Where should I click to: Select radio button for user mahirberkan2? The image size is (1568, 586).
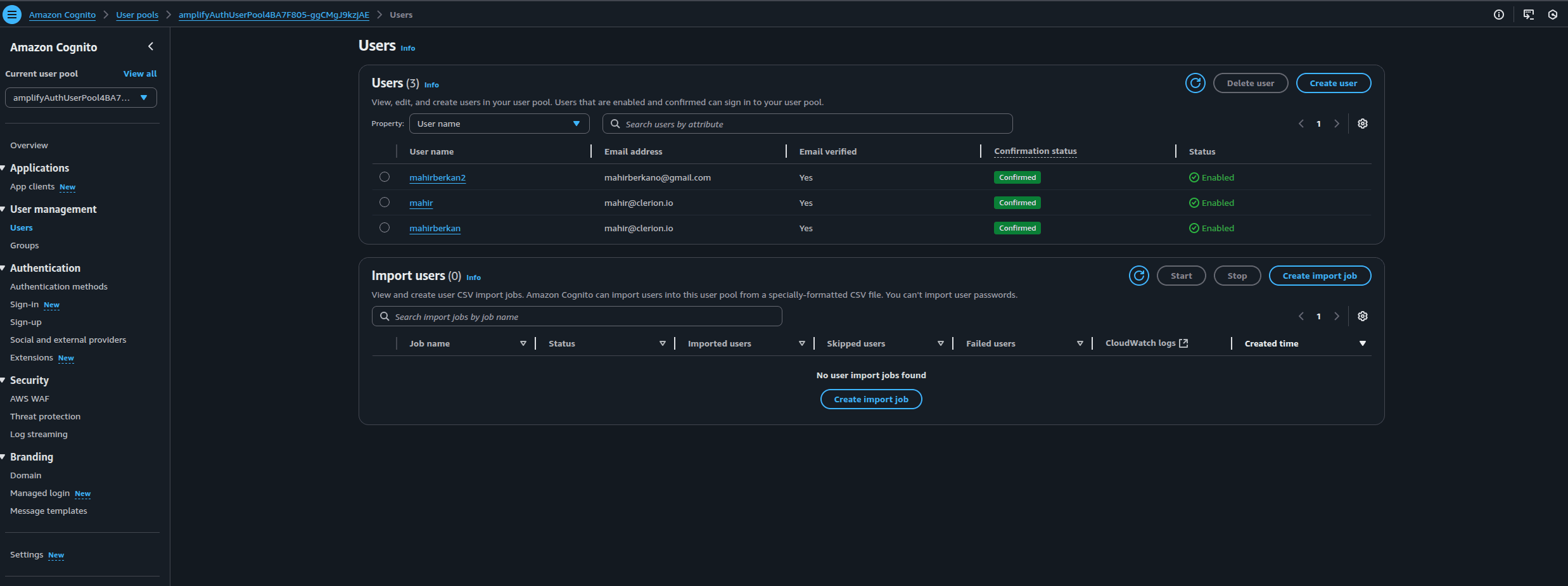pos(385,177)
